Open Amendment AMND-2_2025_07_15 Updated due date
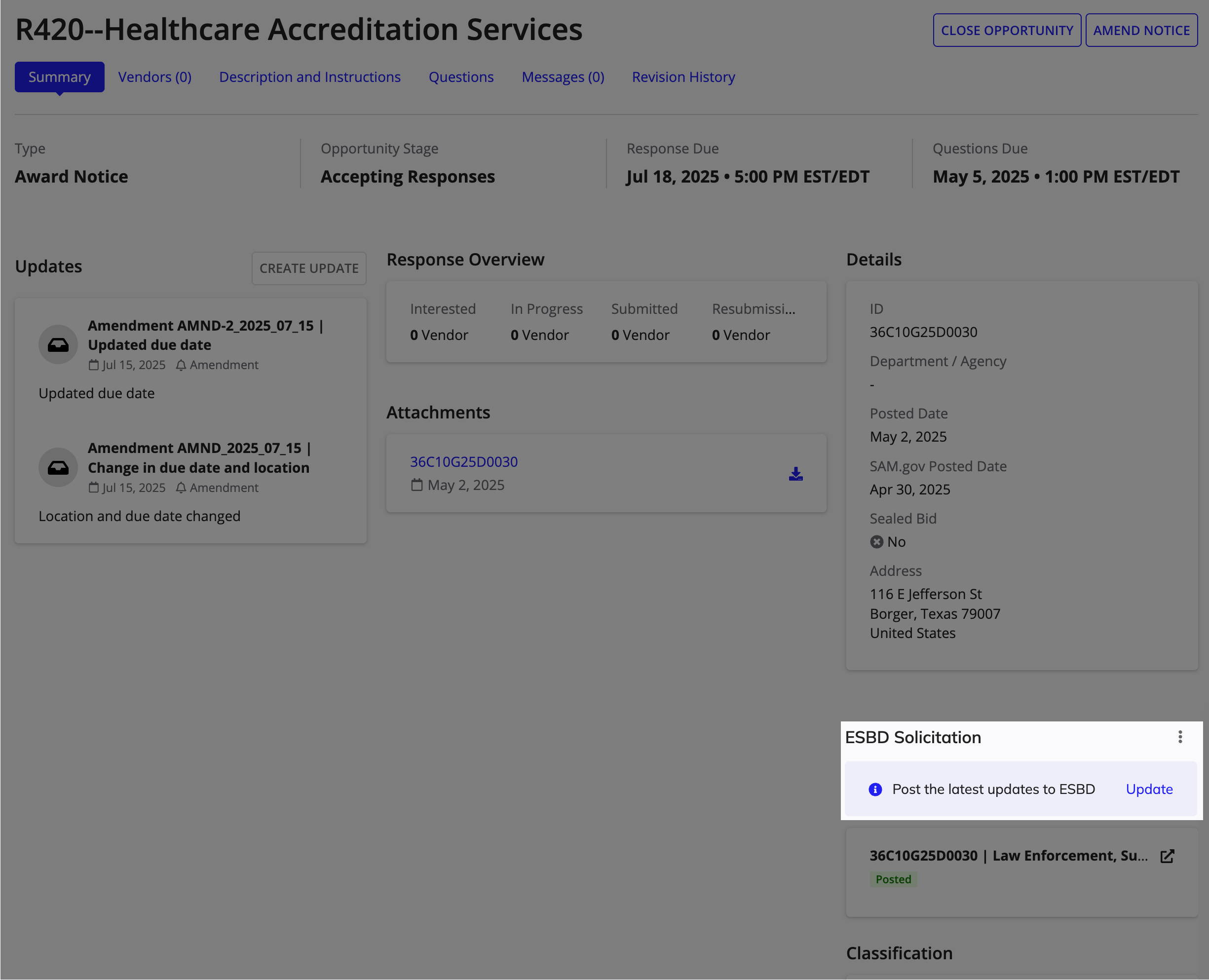 pyautogui.click(x=205, y=335)
